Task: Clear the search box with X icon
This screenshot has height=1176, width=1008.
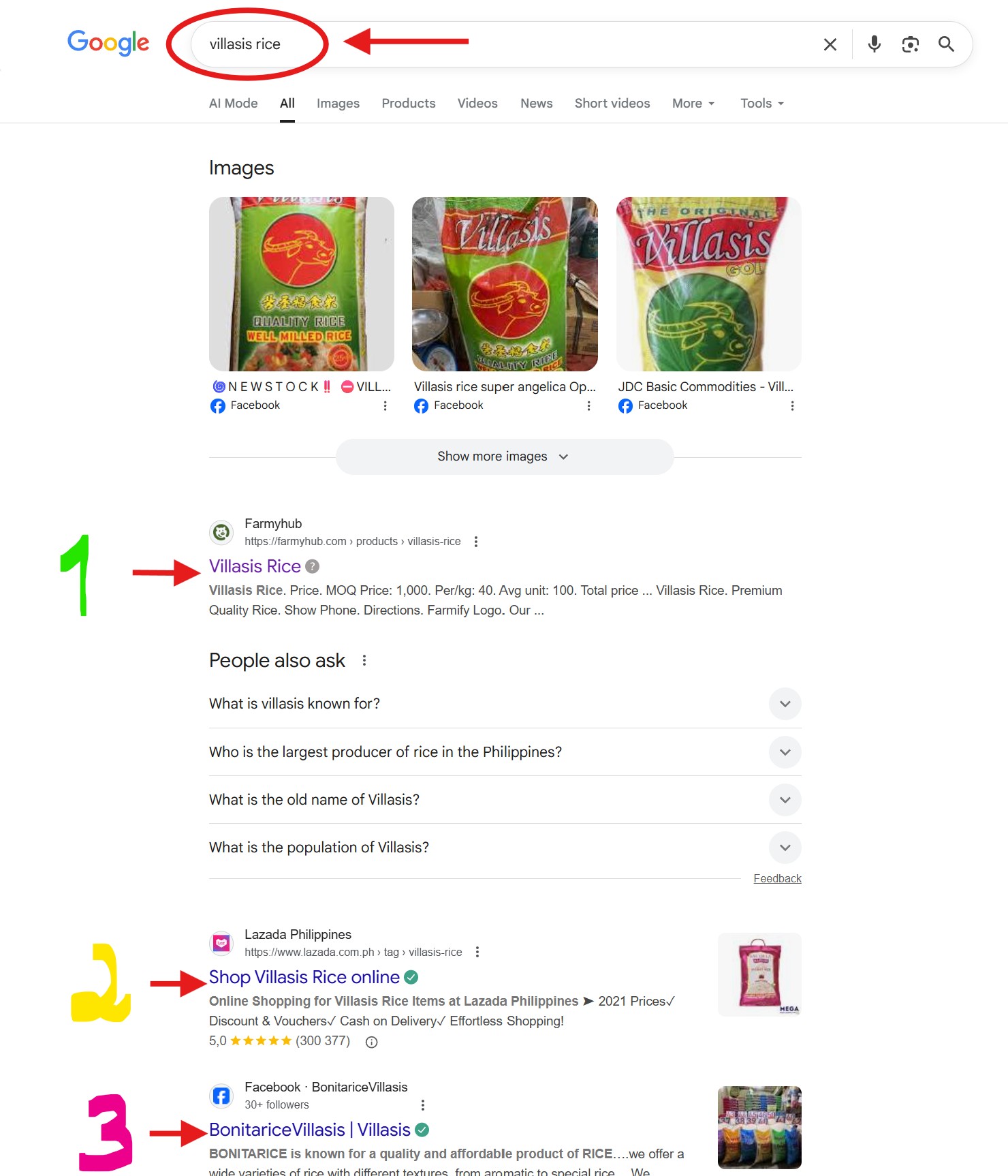Action: point(830,45)
